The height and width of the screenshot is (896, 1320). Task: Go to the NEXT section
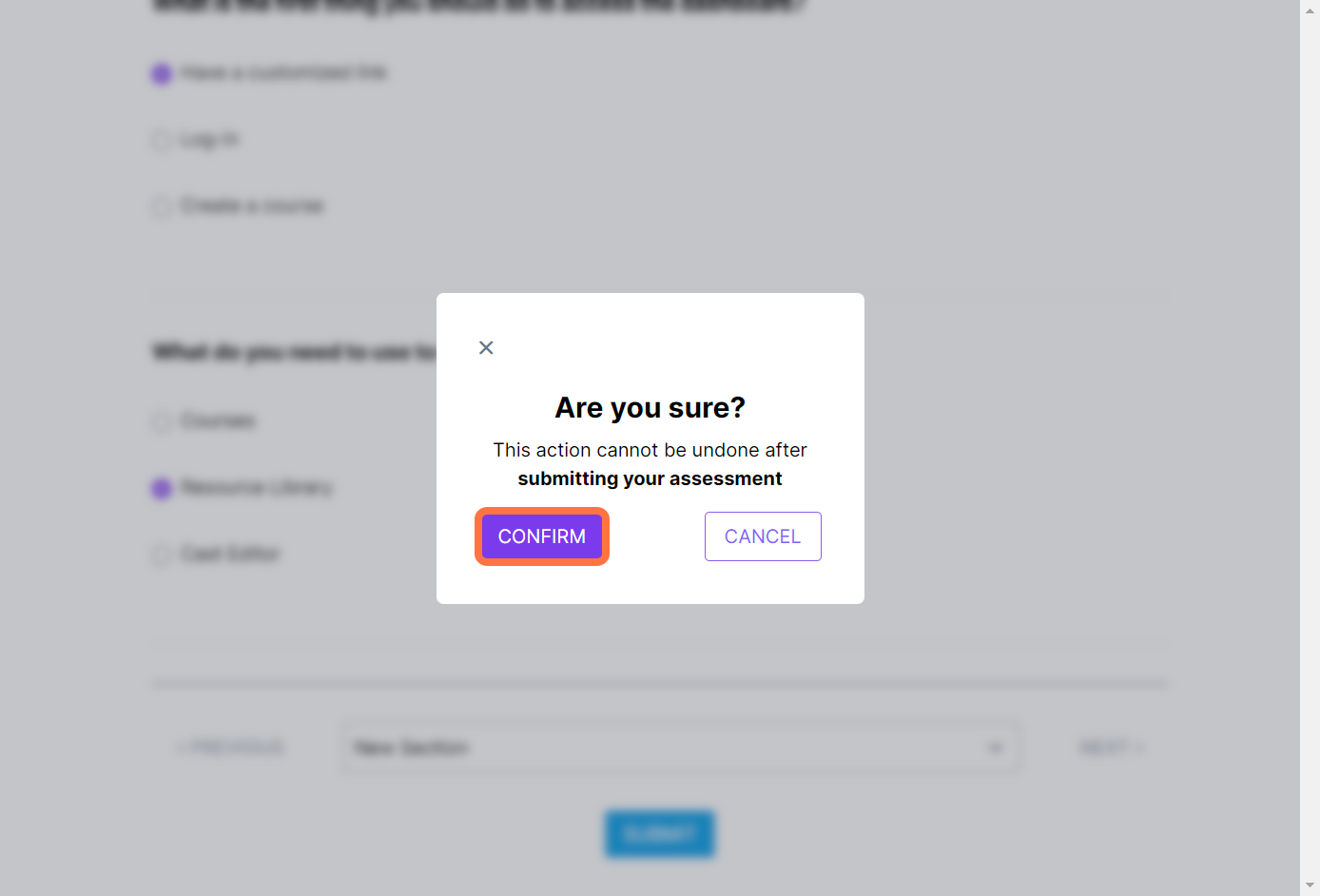point(1110,748)
